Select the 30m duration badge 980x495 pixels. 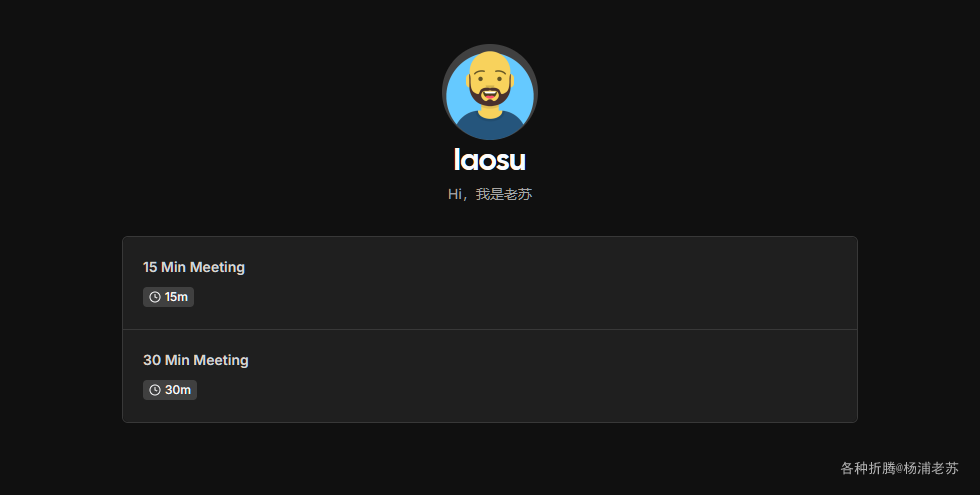tap(170, 390)
